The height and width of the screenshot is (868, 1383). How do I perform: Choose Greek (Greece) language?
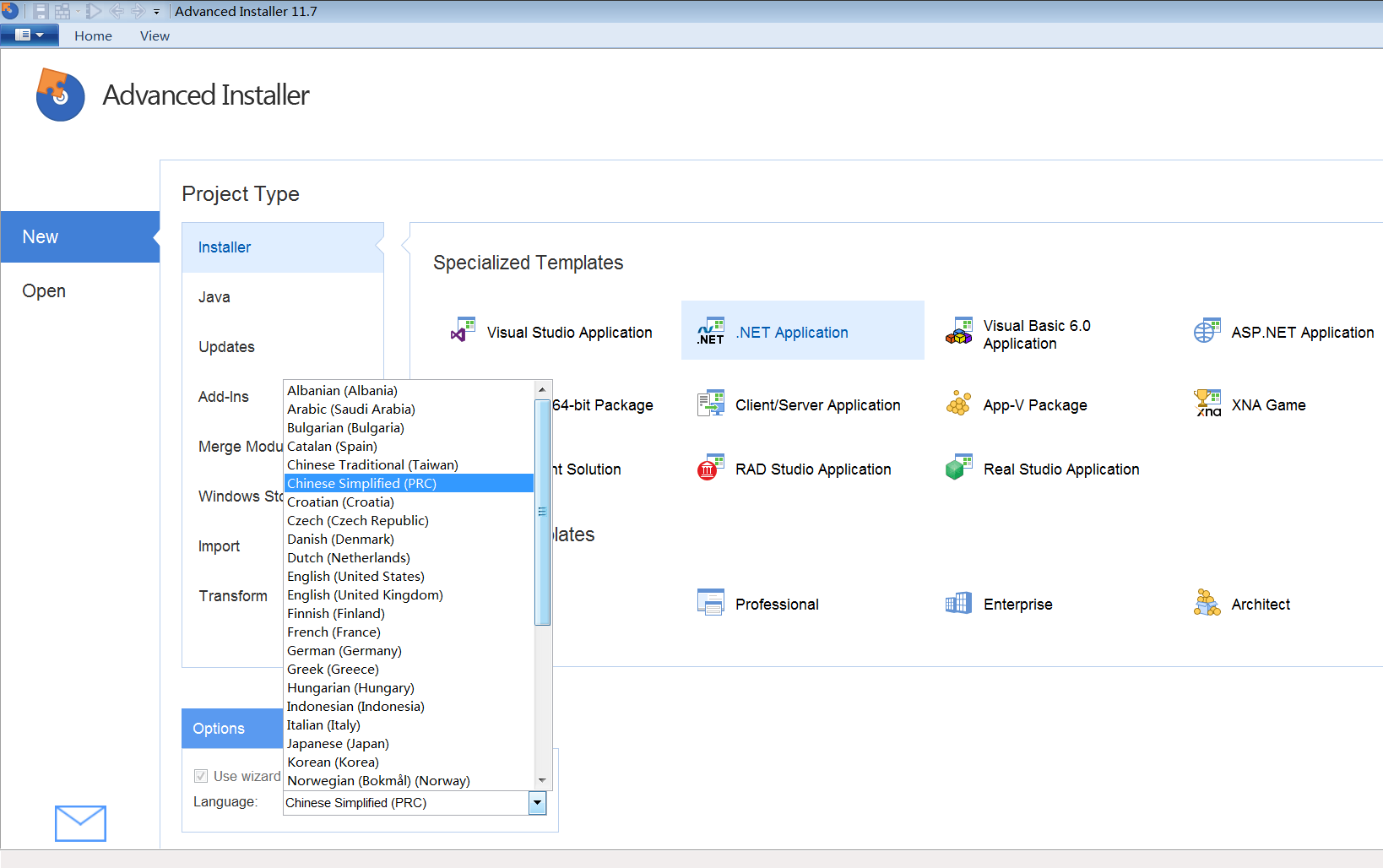click(x=409, y=669)
